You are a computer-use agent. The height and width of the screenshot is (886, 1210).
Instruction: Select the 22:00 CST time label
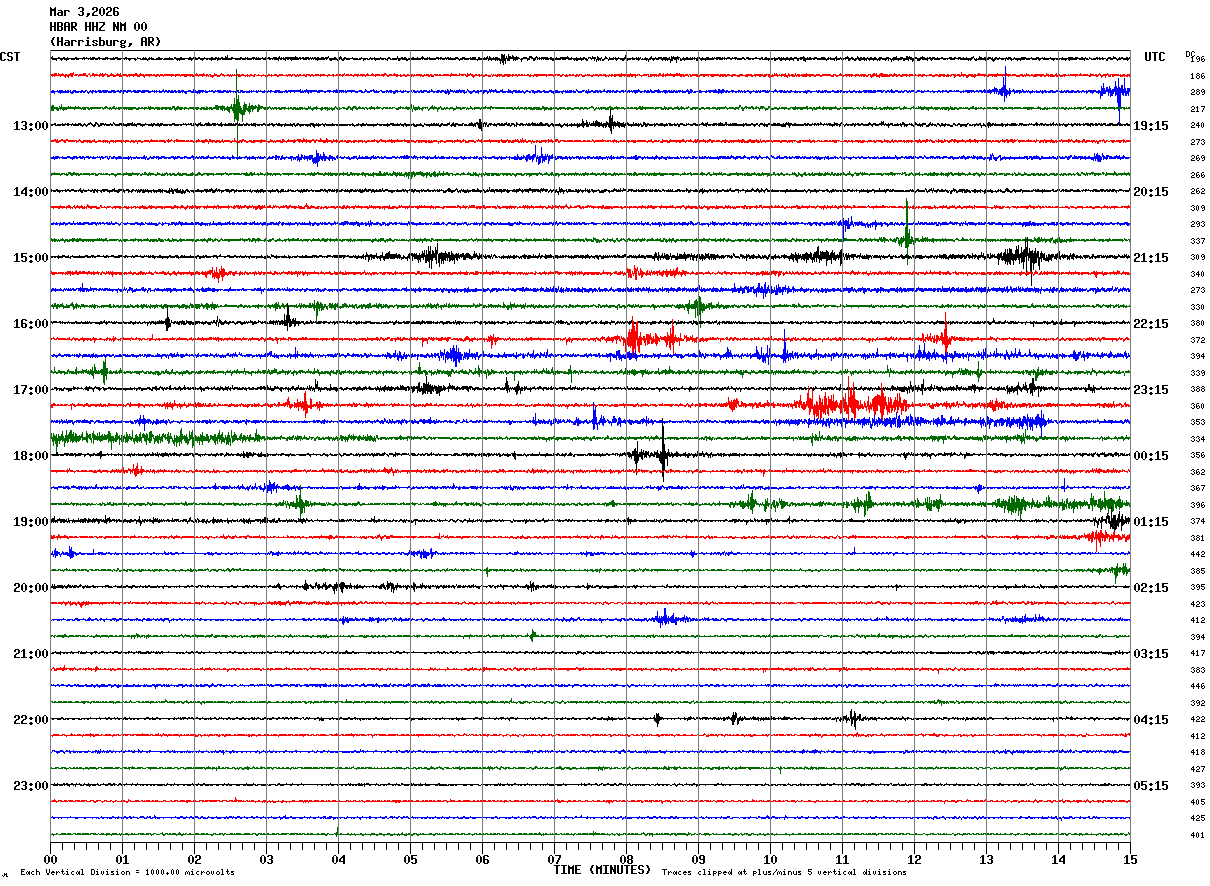coord(31,720)
